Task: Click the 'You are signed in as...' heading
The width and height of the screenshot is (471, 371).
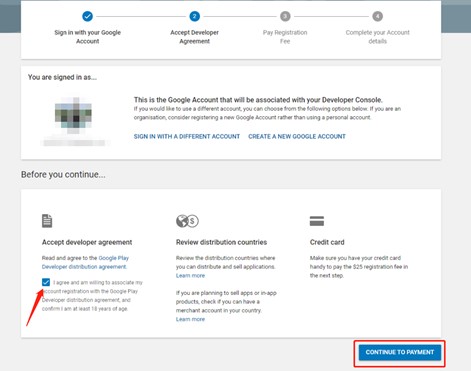Action: 62,77
